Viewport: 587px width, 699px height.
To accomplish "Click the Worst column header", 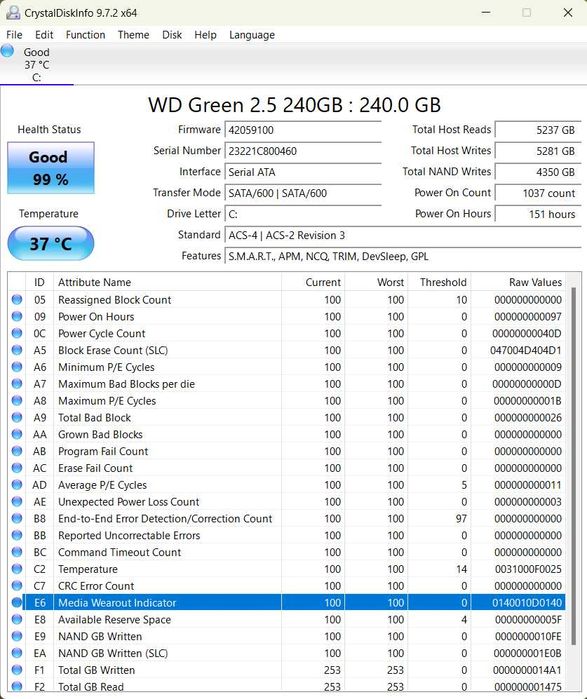I will click(x=376, y=282).
